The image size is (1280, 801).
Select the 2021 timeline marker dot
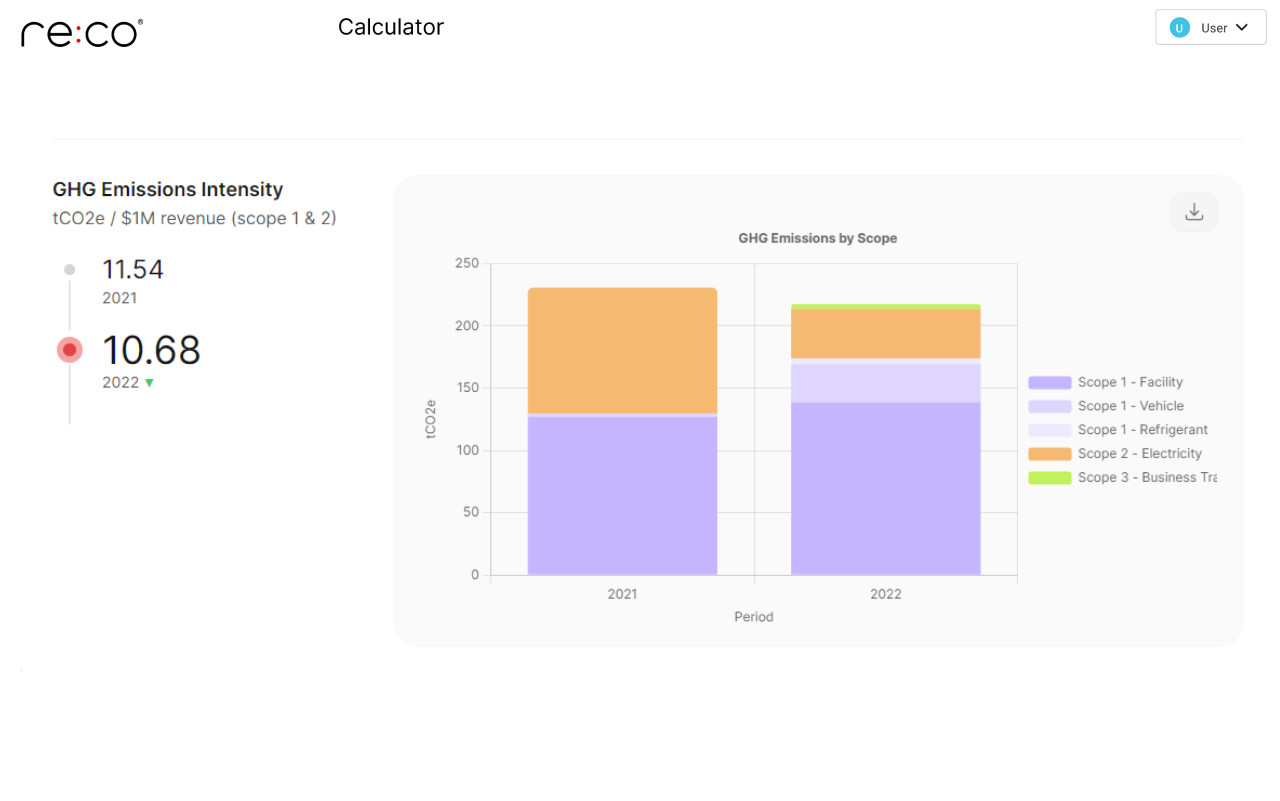[69, 269]
